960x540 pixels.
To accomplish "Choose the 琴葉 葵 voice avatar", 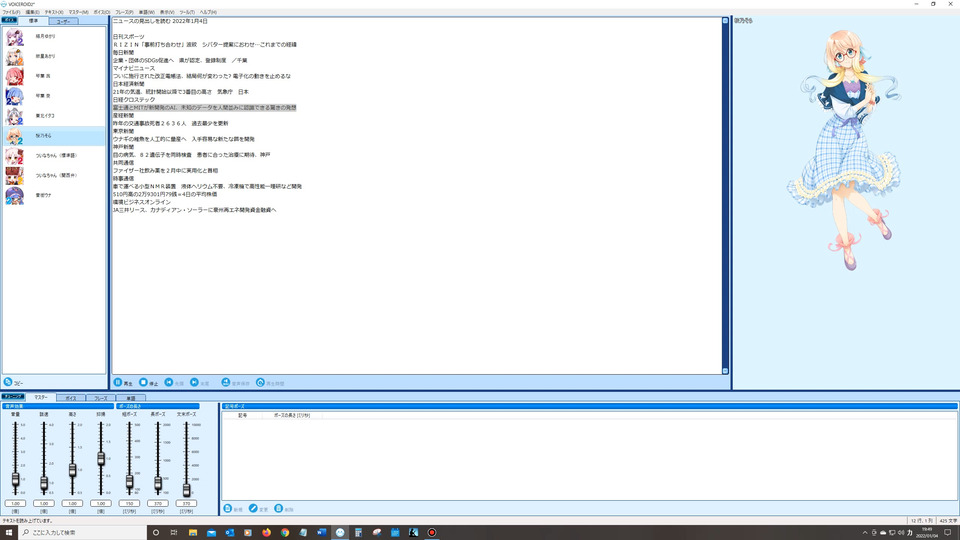I will (x=14, y=96).
